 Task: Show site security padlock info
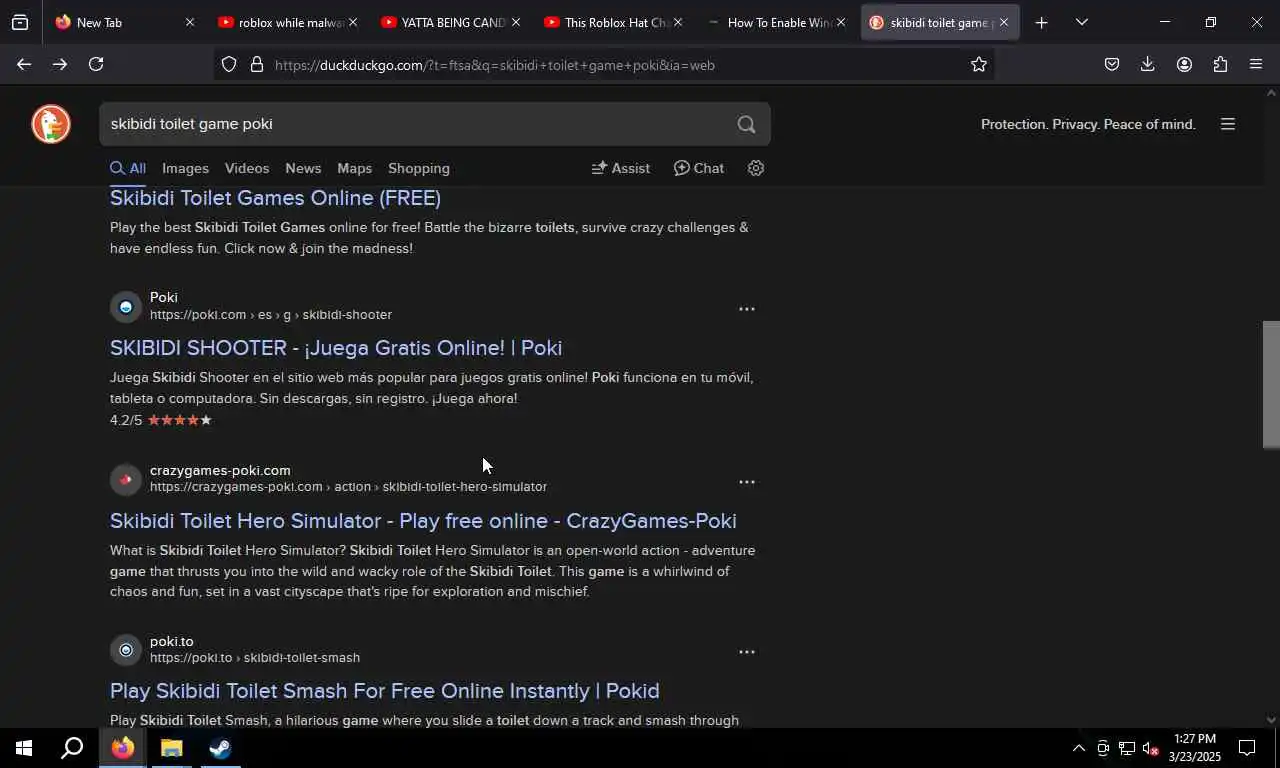point(257,64)
